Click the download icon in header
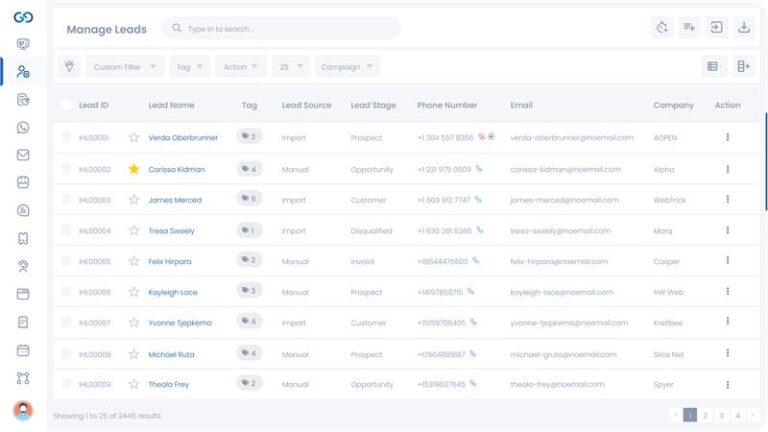Viewport: 768px width, 432px height. pos(744,27)
